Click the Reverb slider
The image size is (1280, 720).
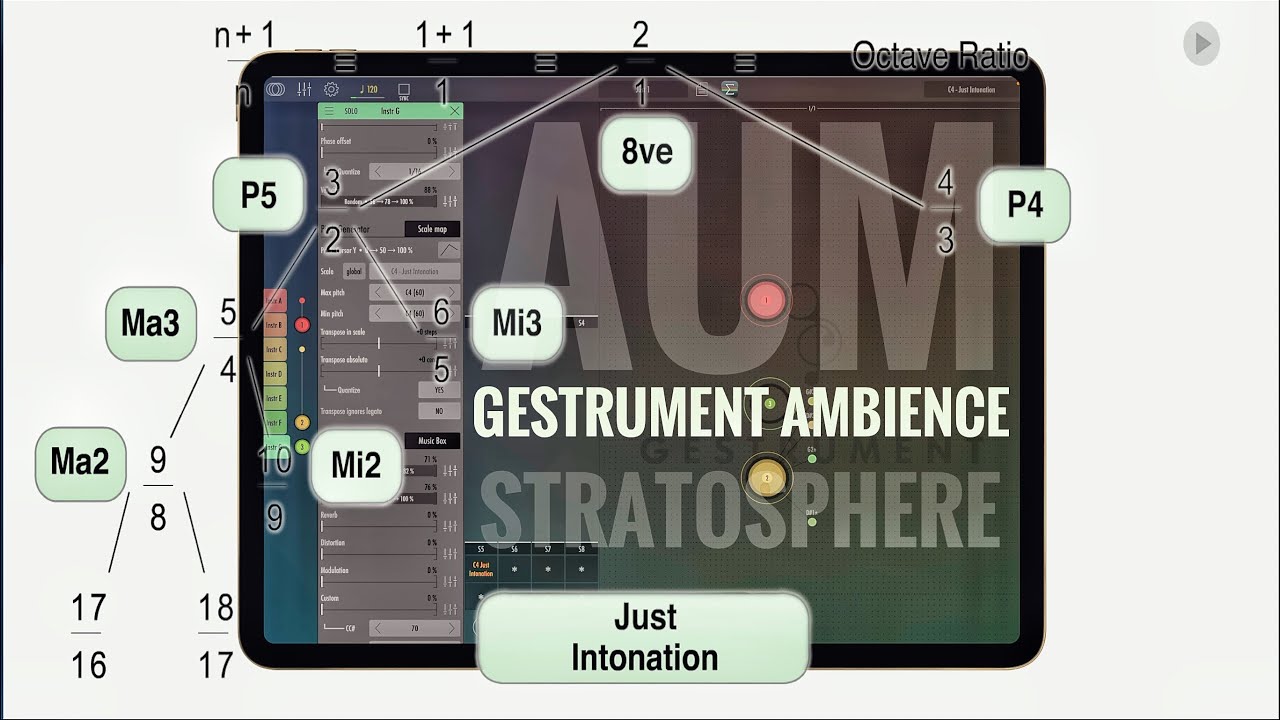(x=379, y=526)
